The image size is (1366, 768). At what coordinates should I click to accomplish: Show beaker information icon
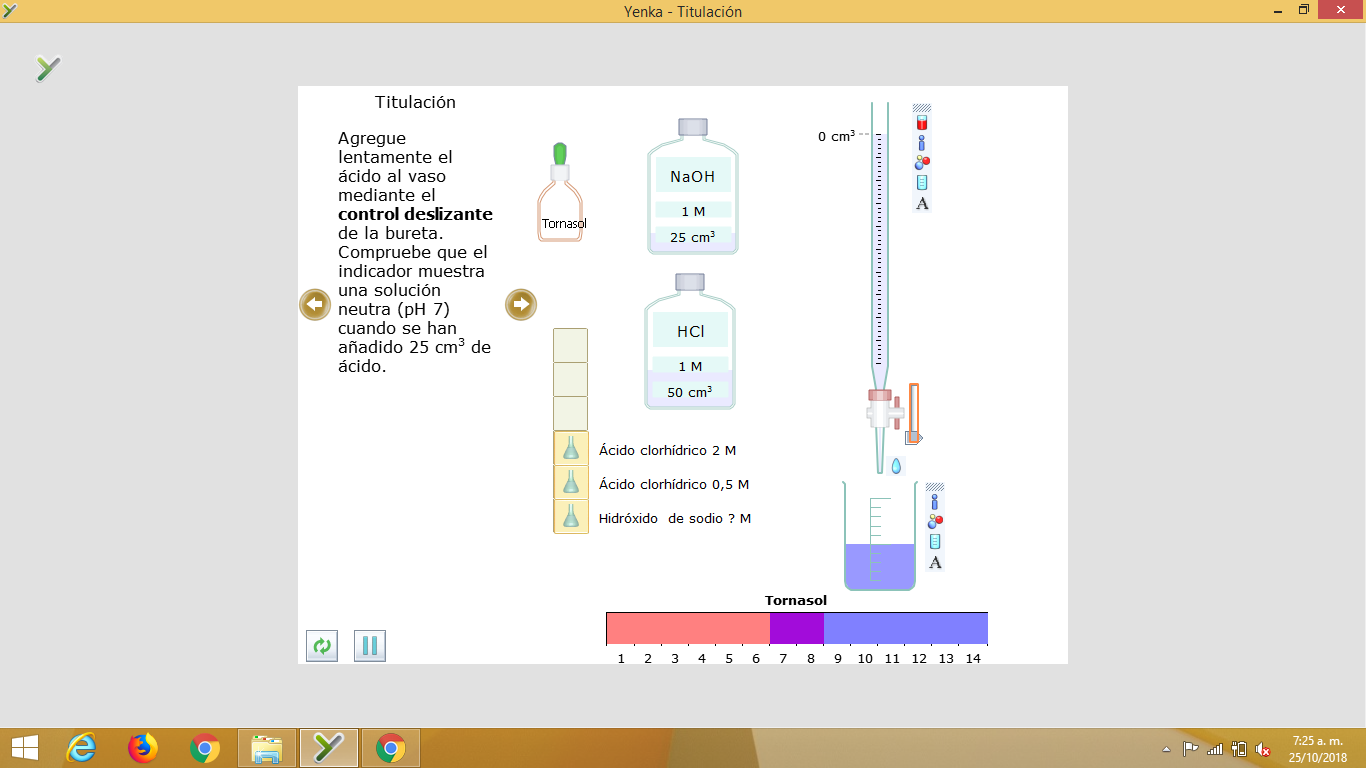(935, 502)
